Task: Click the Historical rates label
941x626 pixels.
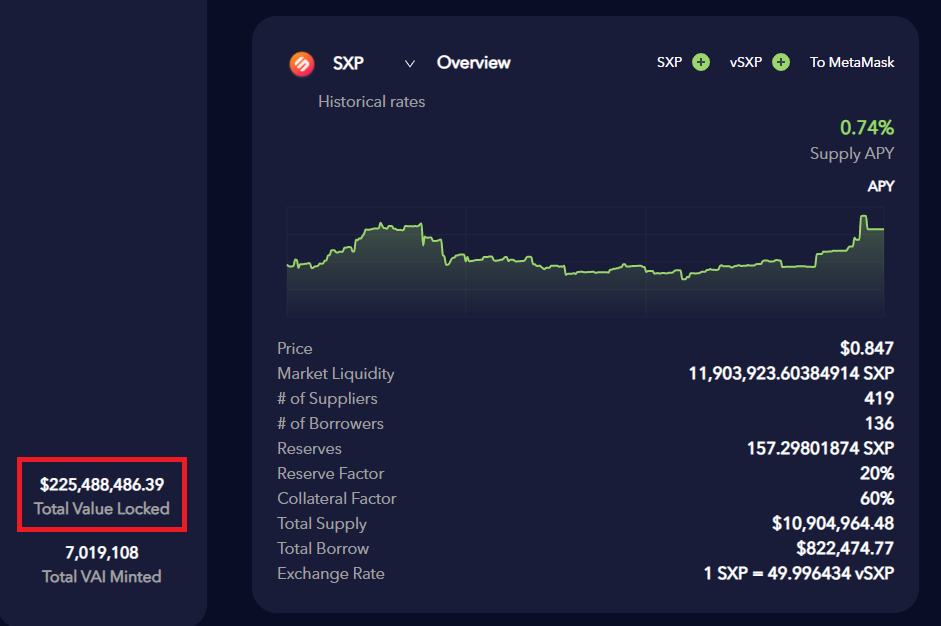Action: [371, 101]
